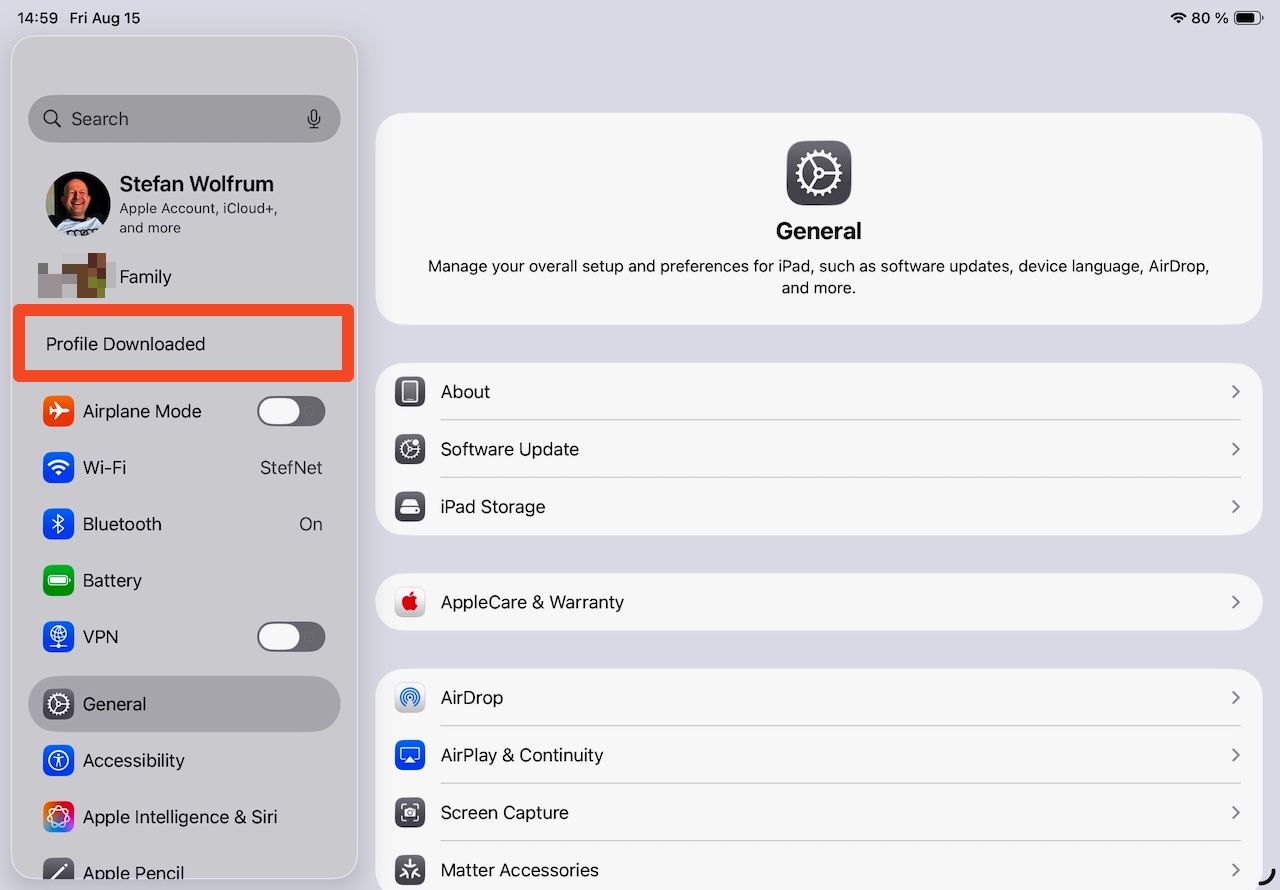Click the search magnifier icon
Screen dimensions: 1280x890
tap(52, 119)
